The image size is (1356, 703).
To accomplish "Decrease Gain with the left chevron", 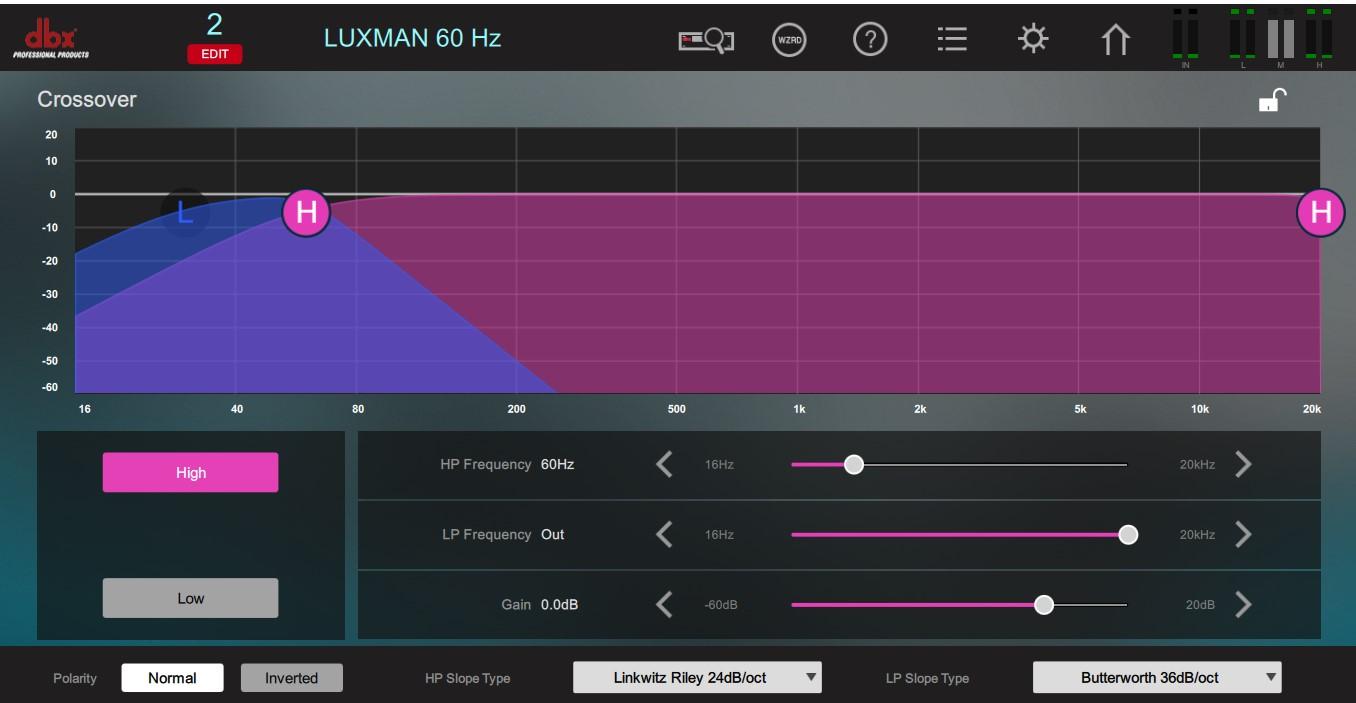I will (x=664, y=604).
